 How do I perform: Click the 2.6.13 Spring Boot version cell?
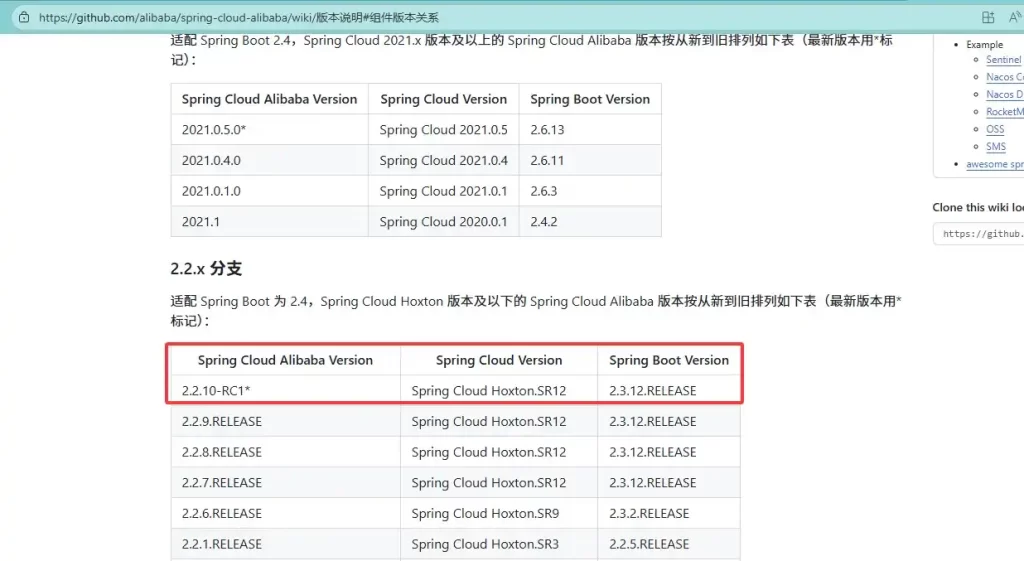(547, 130)
